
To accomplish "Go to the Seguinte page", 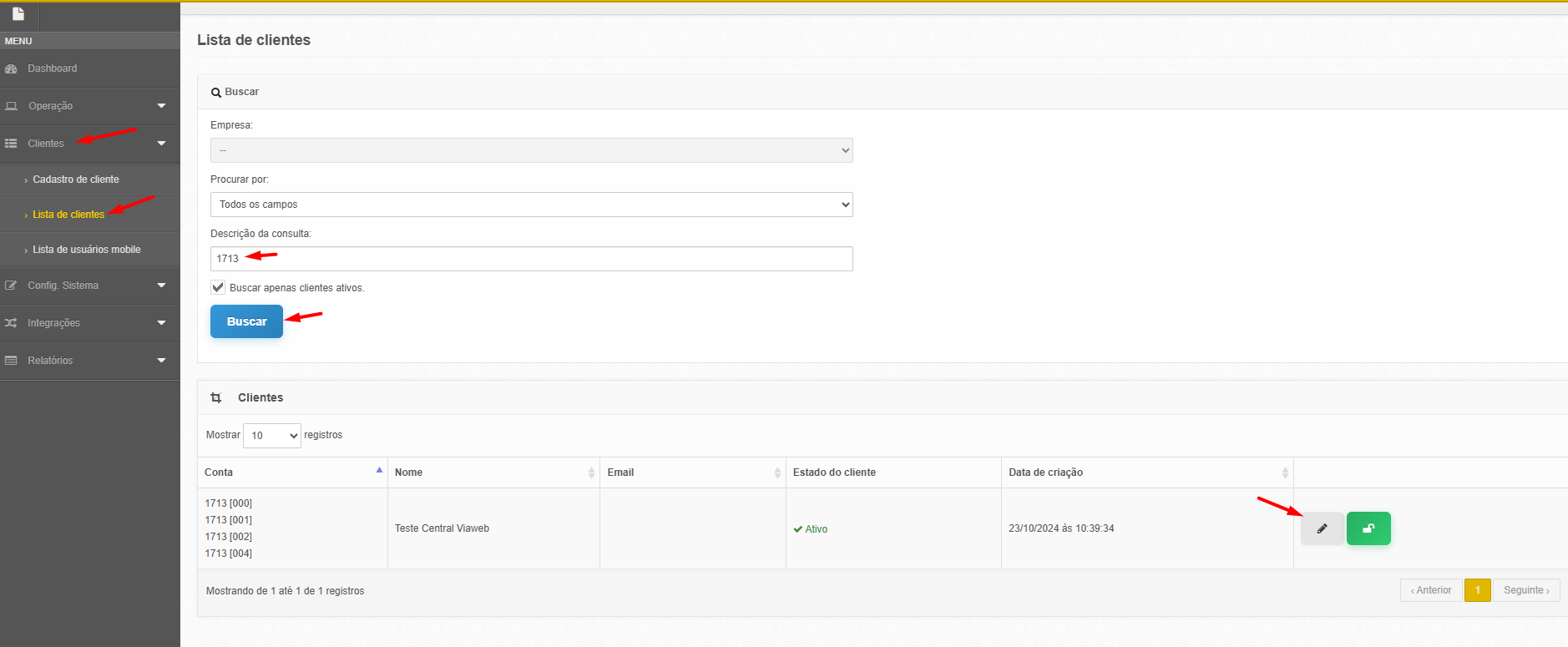I will click(1525, 590).
